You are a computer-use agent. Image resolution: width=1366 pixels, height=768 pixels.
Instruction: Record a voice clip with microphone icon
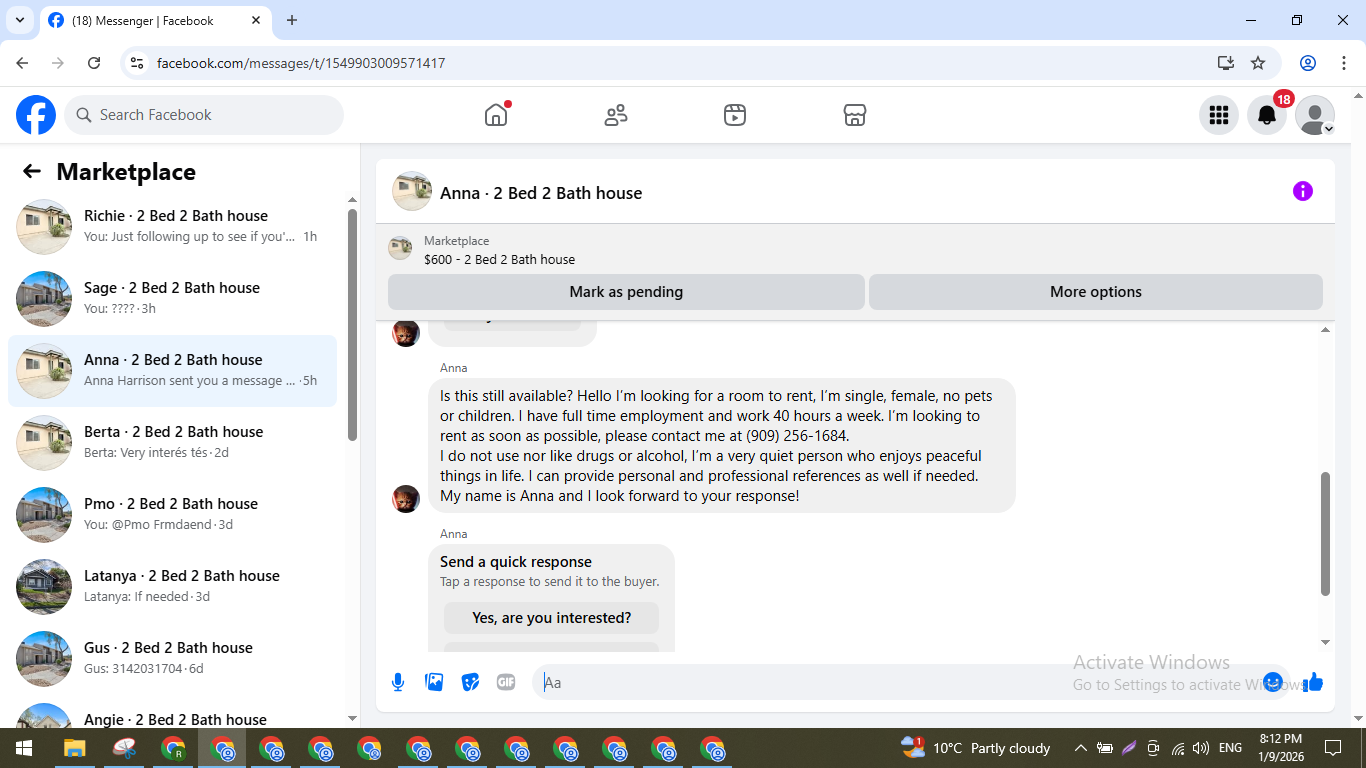pyautogui.click(x=398, y=682)
